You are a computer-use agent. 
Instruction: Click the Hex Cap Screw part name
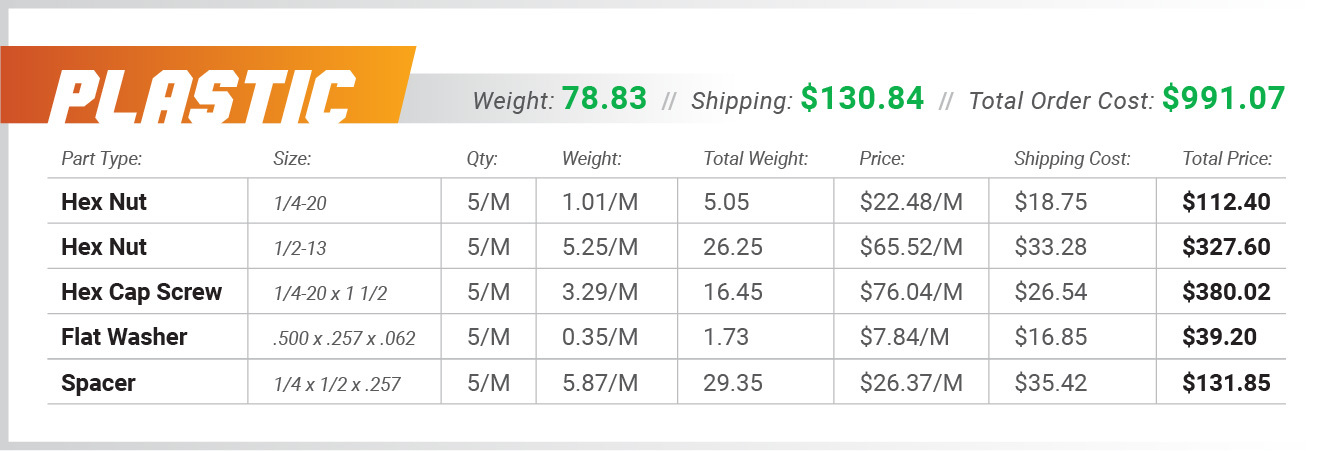coord(141,292)
